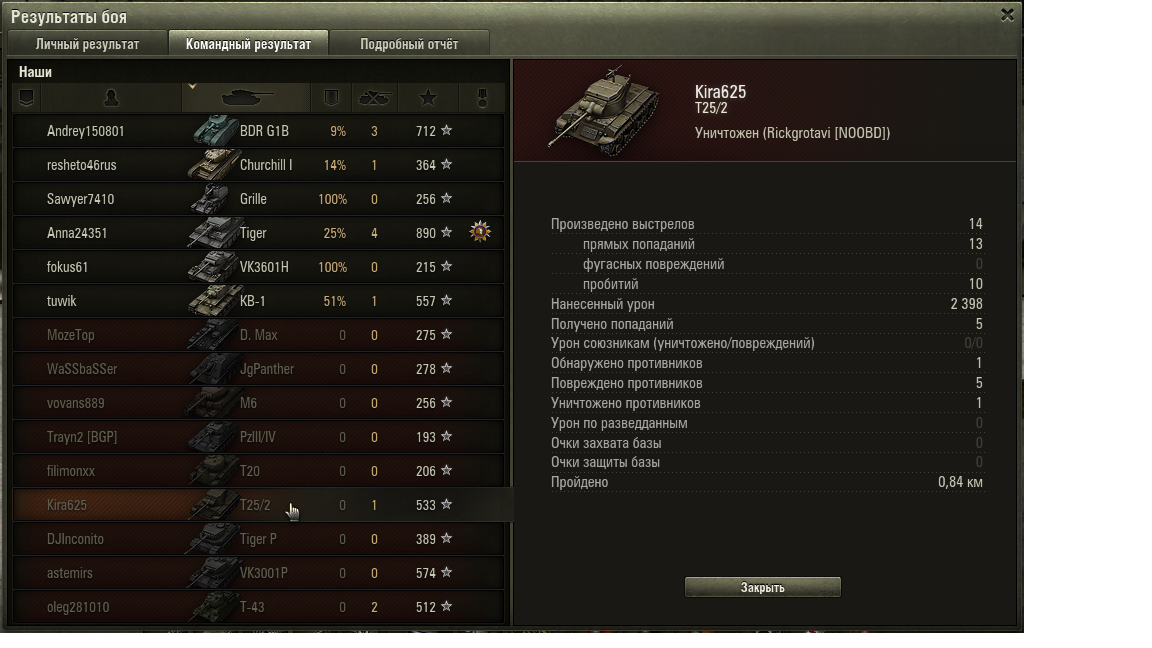Open the Личный результат tab
The height and width of the screenshot is (648, 1152).
pos(87,44)
